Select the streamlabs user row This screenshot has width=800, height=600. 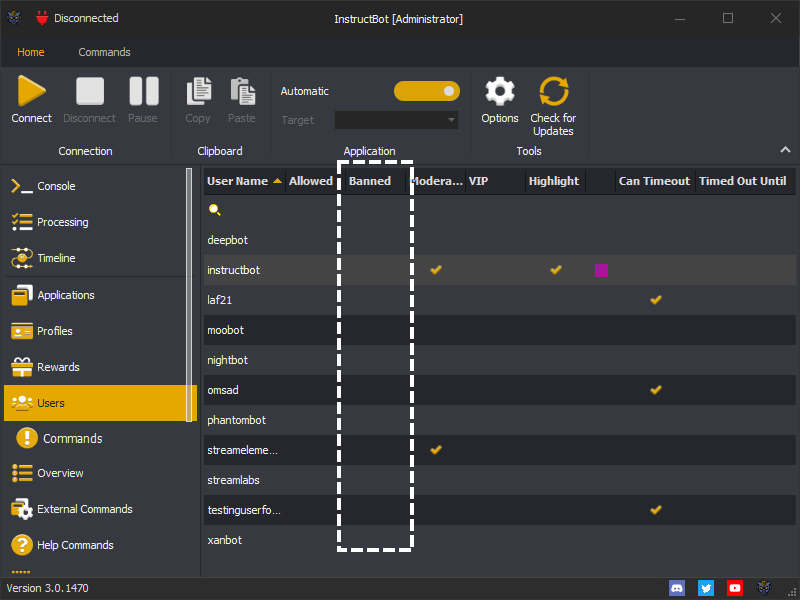(499, 480)
